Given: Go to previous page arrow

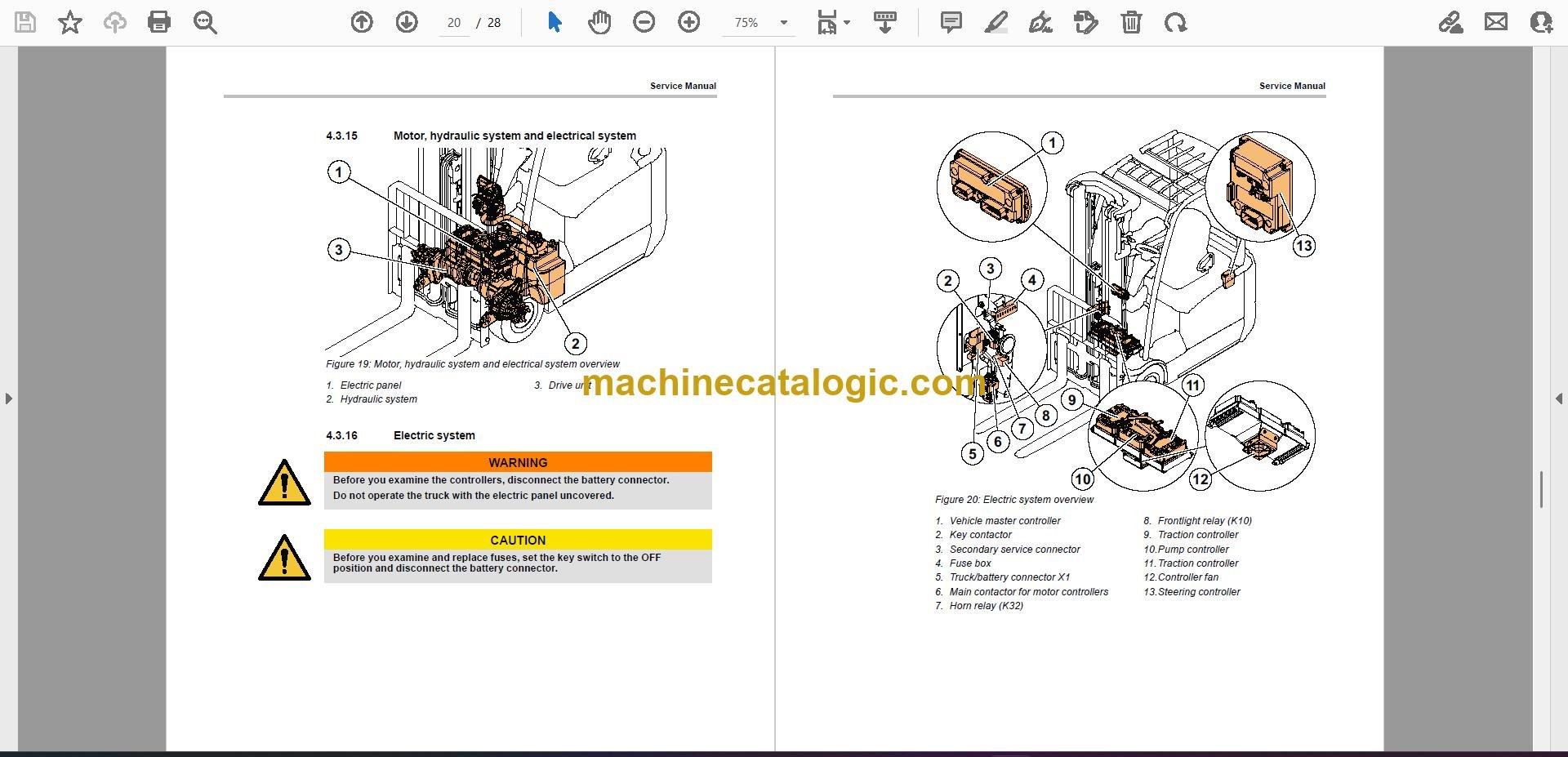Looking at the screenshot, I should click(362, 22).
